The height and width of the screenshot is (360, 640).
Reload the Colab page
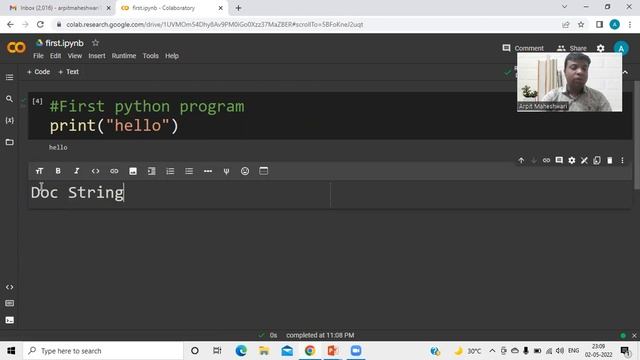40,24
